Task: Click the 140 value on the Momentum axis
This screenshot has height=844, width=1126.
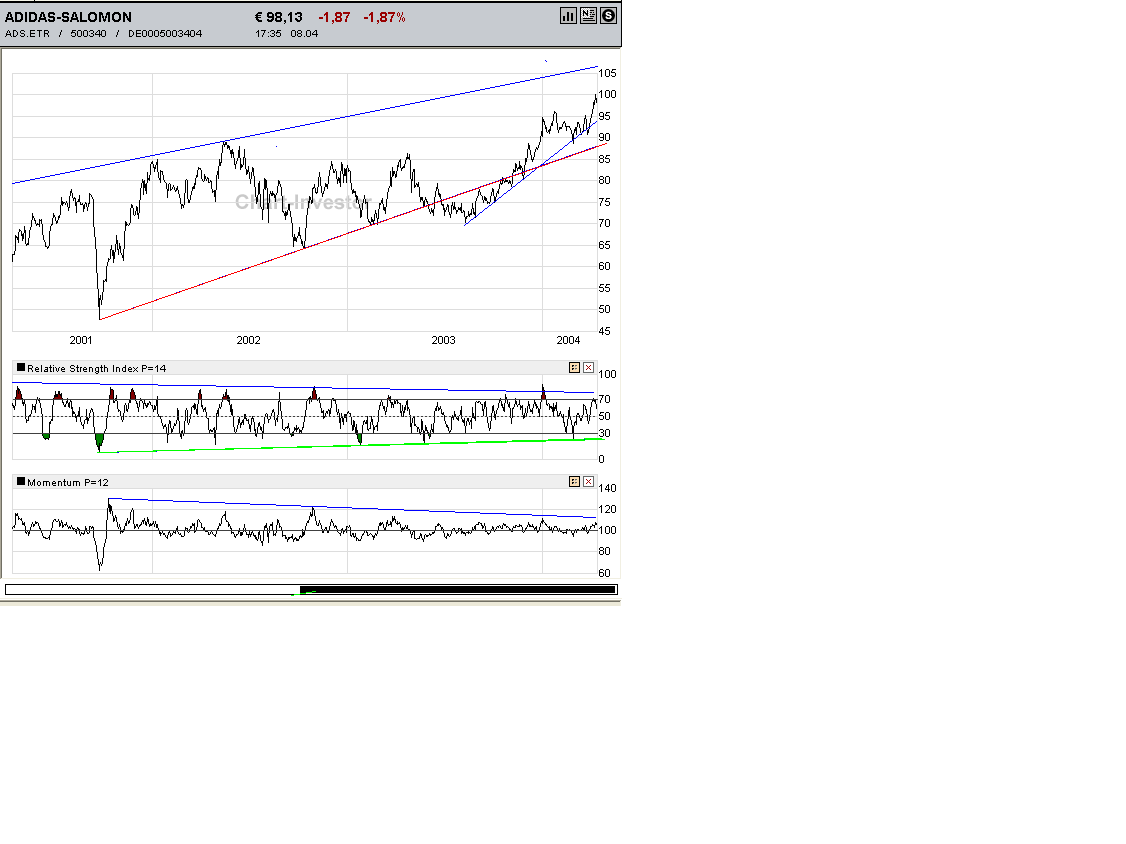Action: [607, 488]
